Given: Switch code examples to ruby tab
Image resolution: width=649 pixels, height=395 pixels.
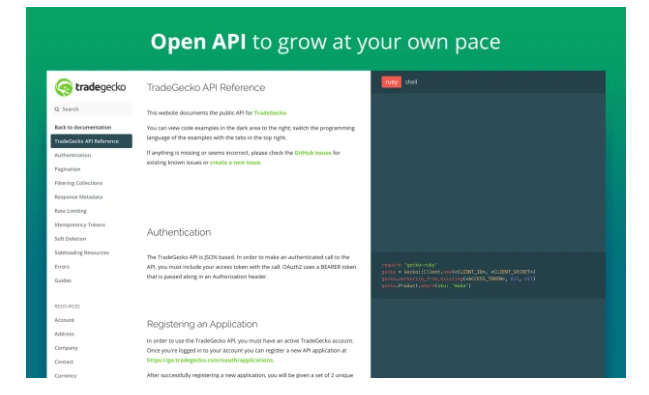Looking at the screenshot, I should point(391,82).
